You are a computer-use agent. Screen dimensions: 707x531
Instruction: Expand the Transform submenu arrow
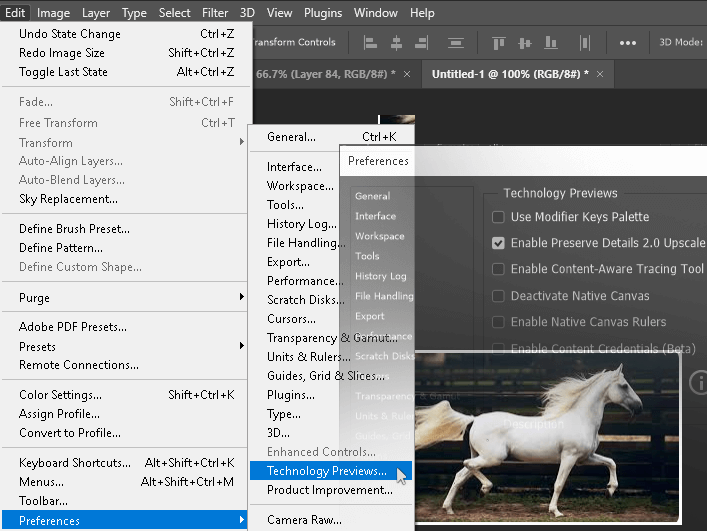[x=242, y=142]
